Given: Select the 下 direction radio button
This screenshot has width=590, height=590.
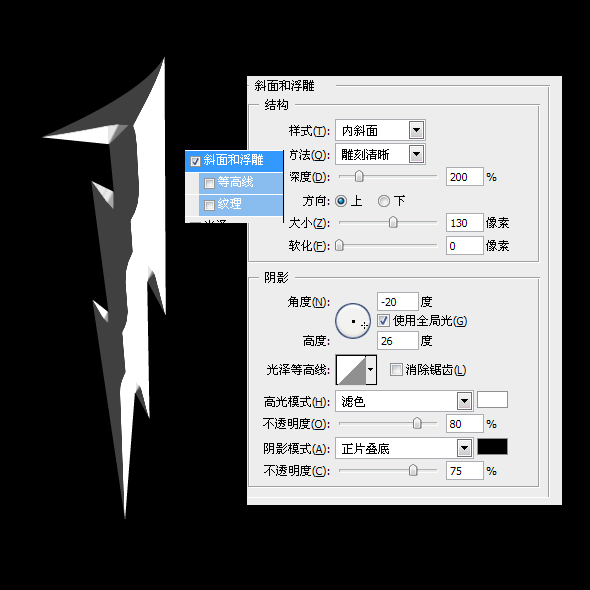Looking at the screenshot, I should 384,201.
